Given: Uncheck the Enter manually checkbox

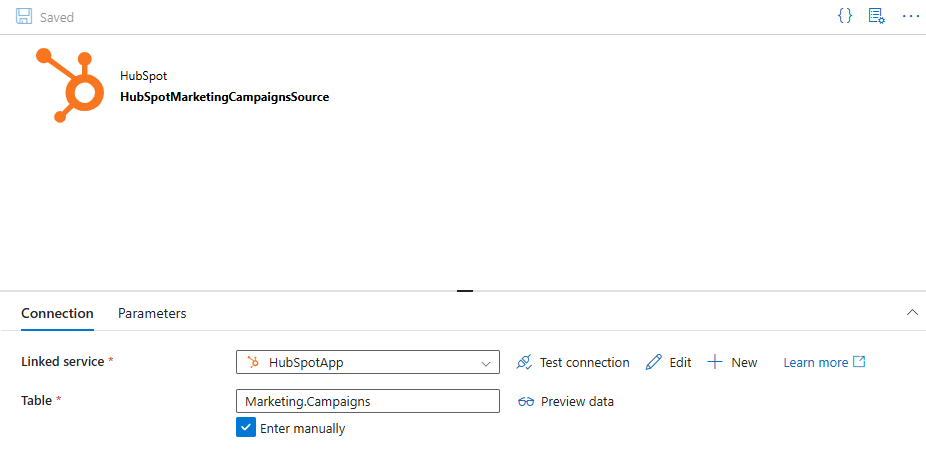Looking at the screenshot, I should click(x=246, y=427).
